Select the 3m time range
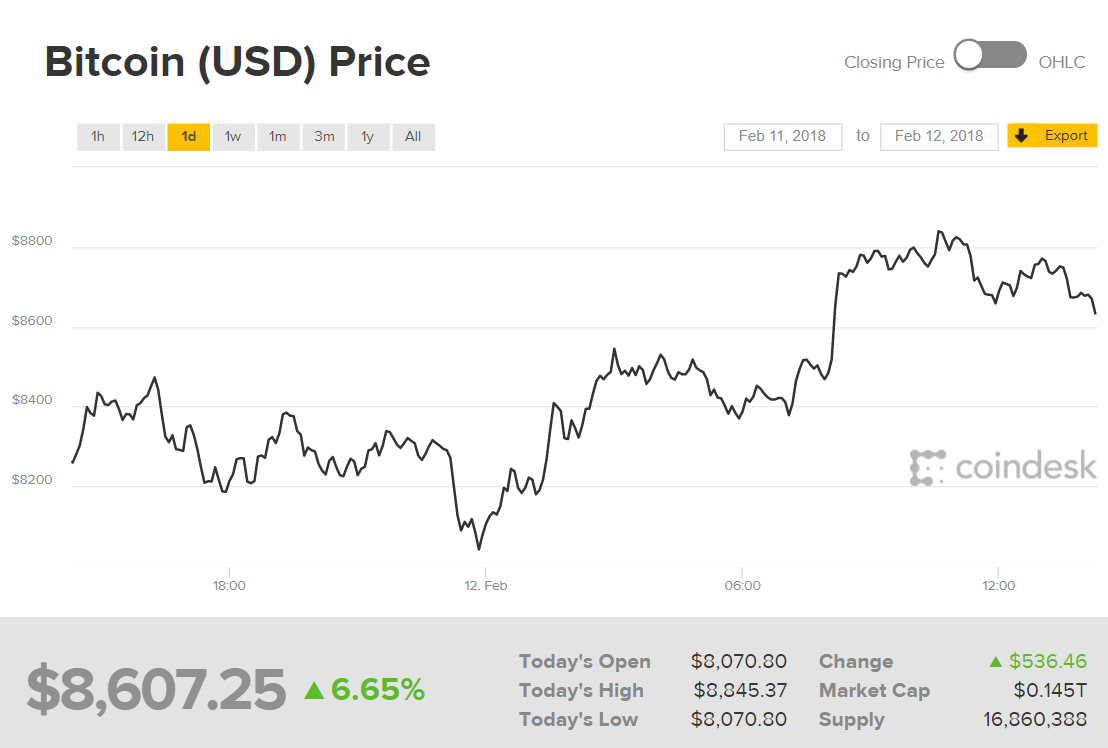Viewport: 1108px width, 748px height. coord(323,136)
